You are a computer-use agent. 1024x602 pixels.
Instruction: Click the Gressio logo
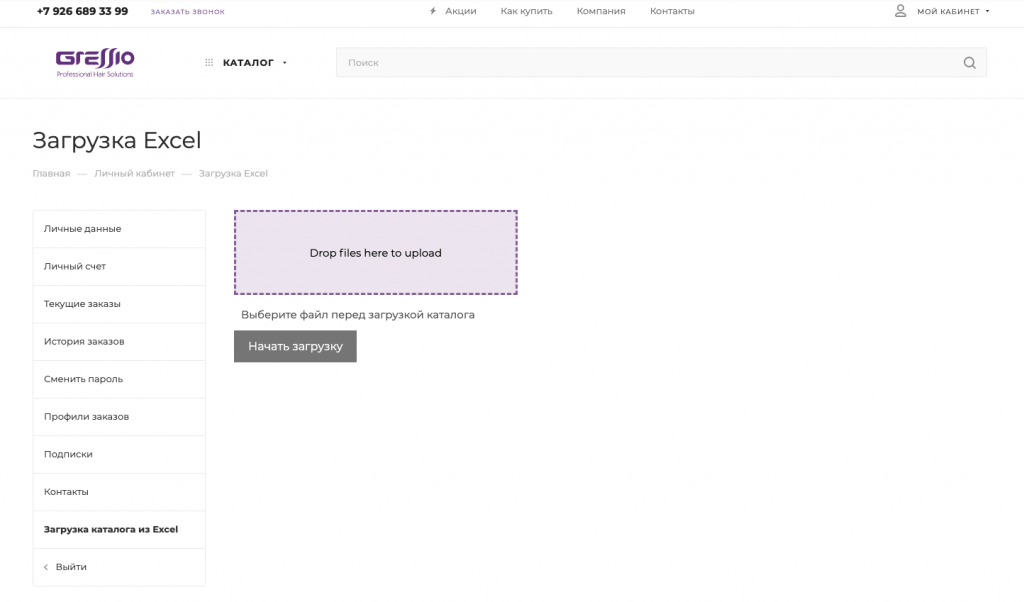point(95,62)
